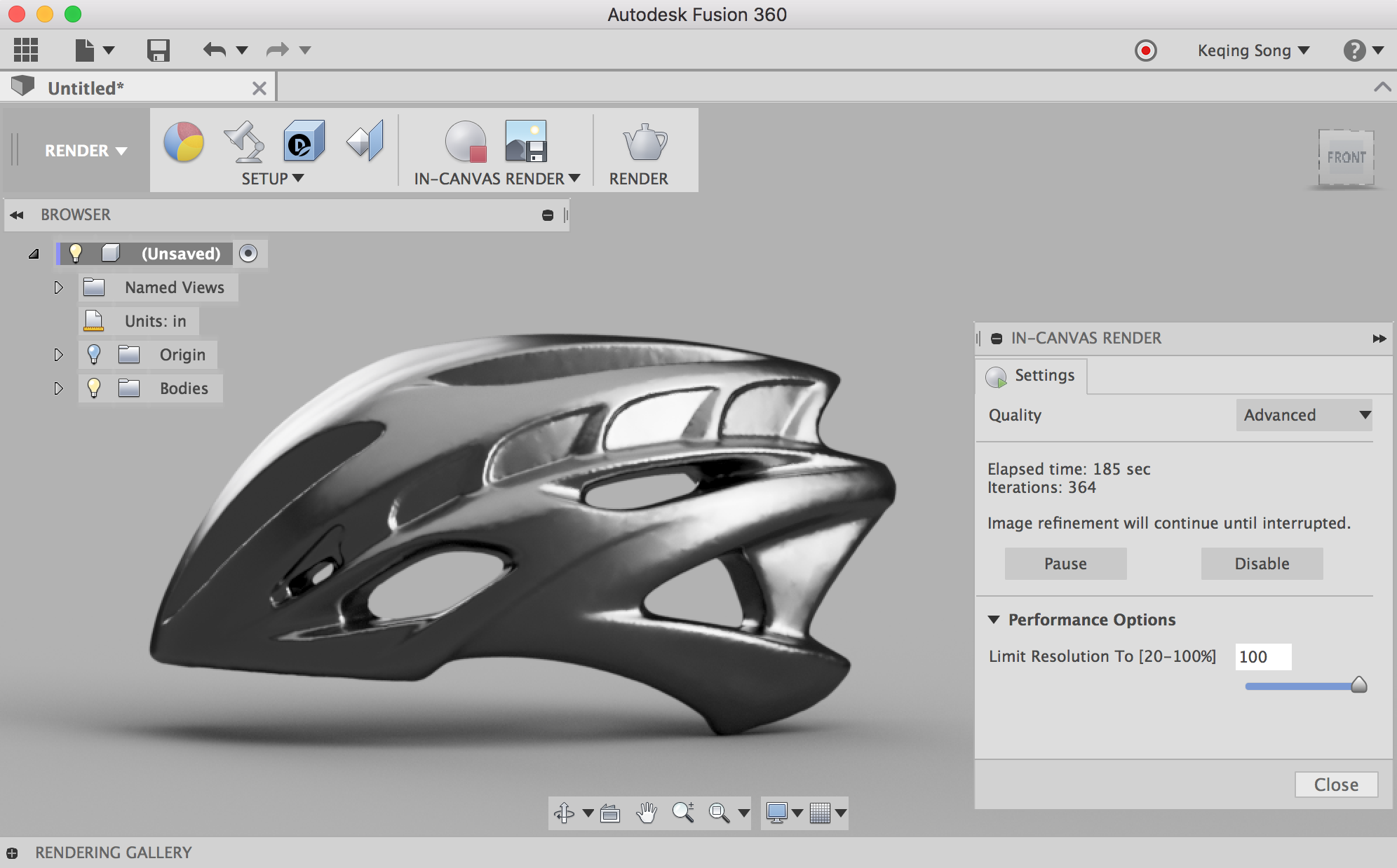
Task: Click the In-Canvas Render stop icon
Action: pos(466,142)
